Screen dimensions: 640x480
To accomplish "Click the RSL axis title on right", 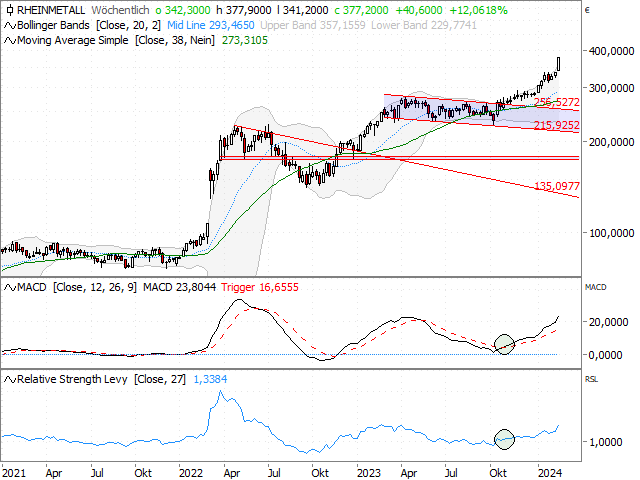I will 591,379.
